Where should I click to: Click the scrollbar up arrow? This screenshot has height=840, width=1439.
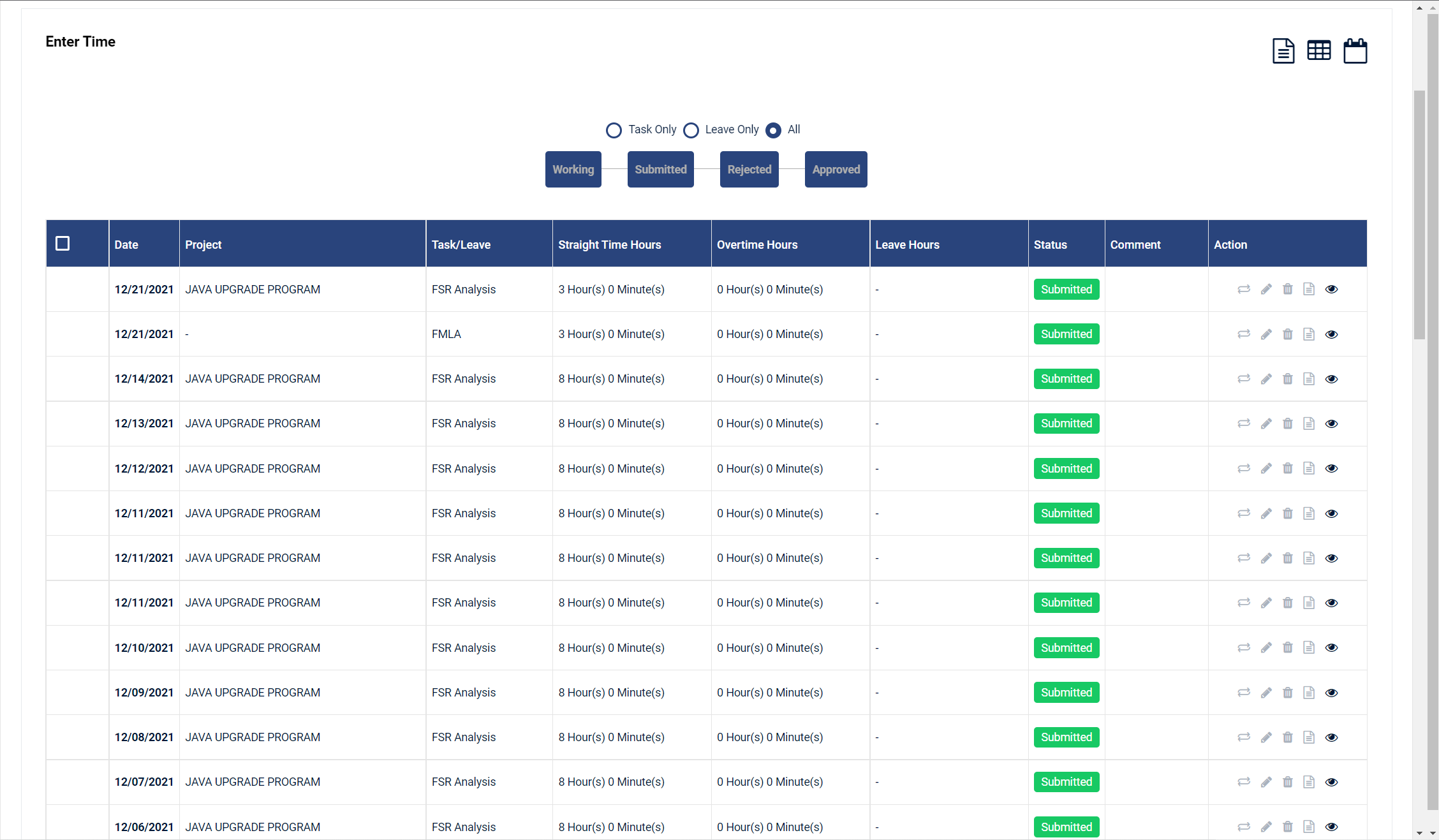pyautogui.click(x=1419, y=8)
